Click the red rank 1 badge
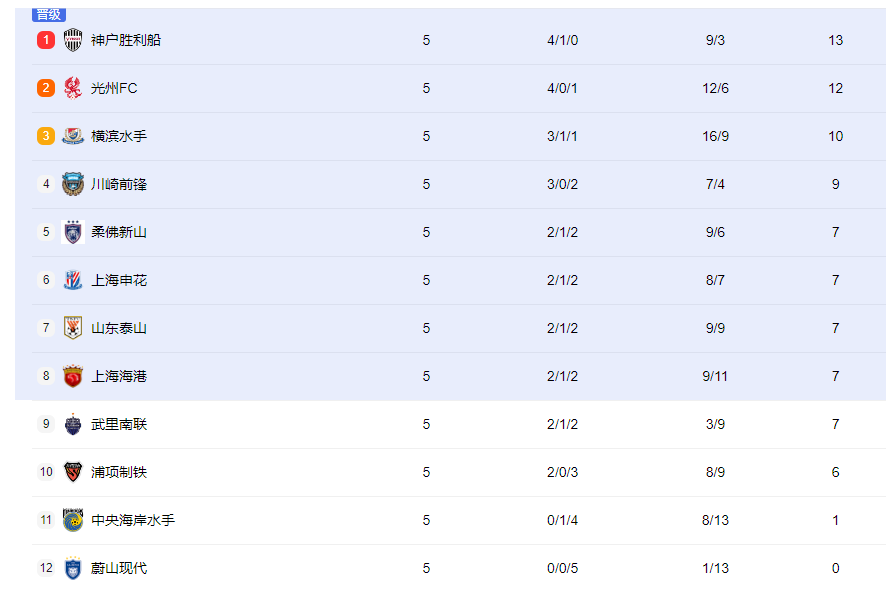The image size is (886, 590). [46, 40]
